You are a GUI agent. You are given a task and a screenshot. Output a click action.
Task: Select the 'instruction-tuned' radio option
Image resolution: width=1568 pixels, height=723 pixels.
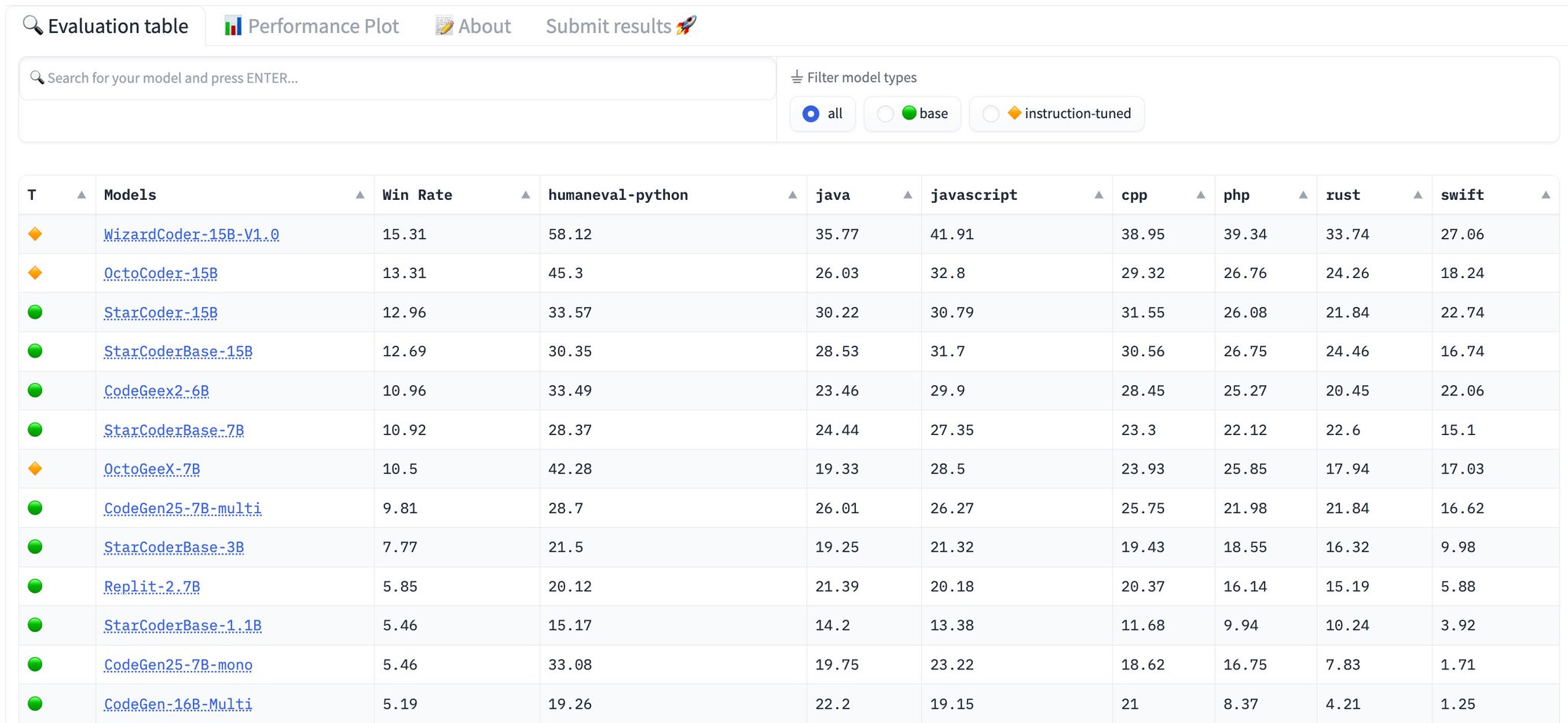tap(991, 114)
